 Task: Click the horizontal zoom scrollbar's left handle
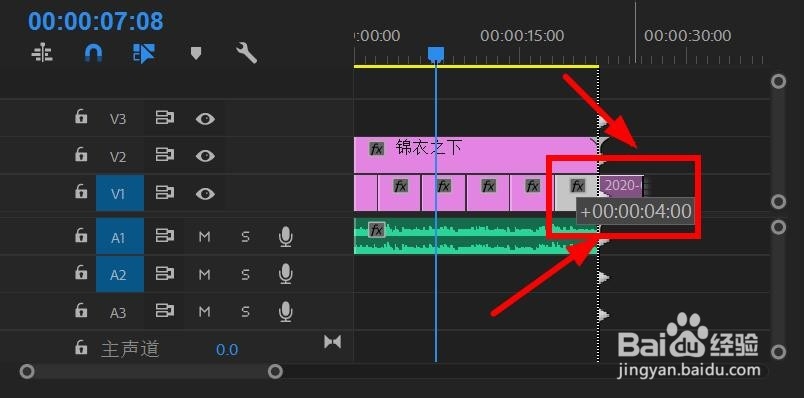click(27, 371)
